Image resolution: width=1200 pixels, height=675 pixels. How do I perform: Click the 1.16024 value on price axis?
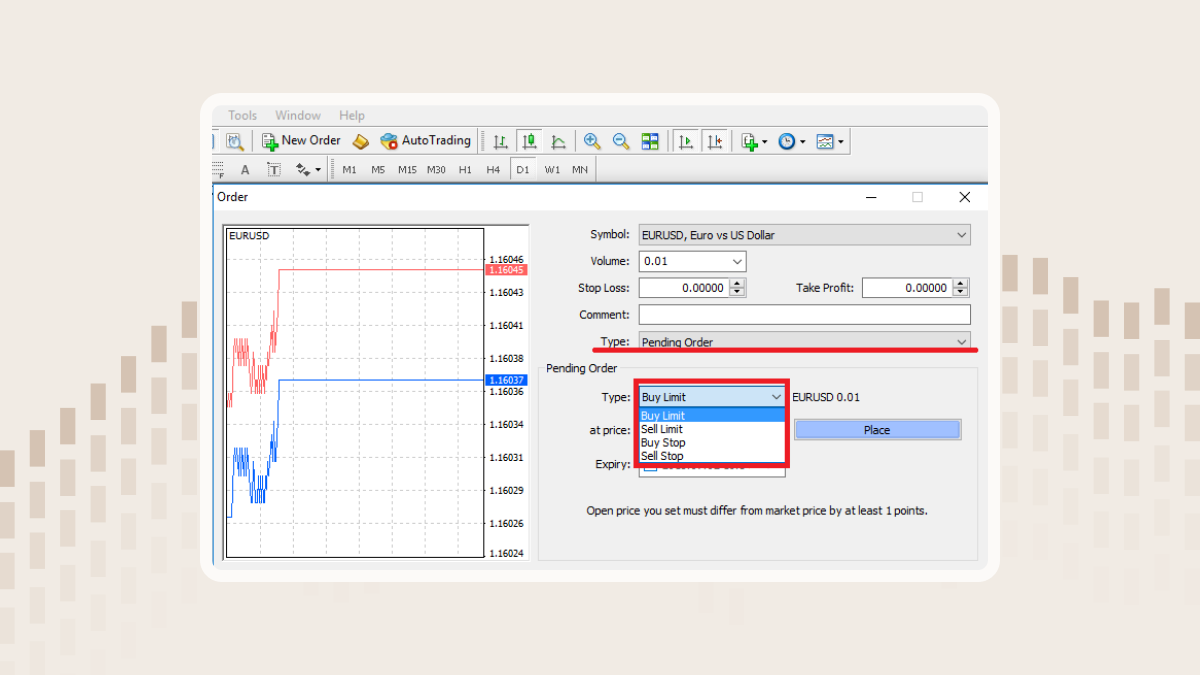(x=507, y=553)
